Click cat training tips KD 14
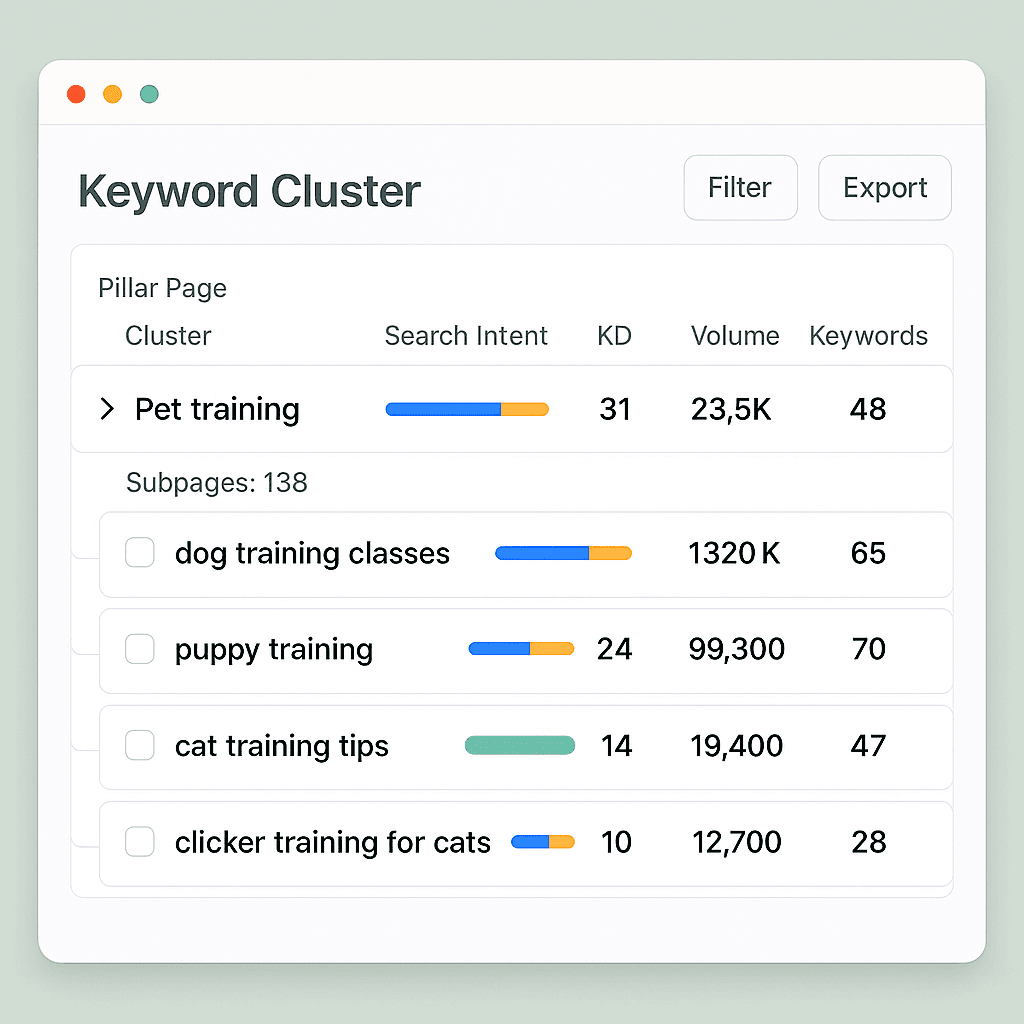1024x1024 pixels. 616,746
